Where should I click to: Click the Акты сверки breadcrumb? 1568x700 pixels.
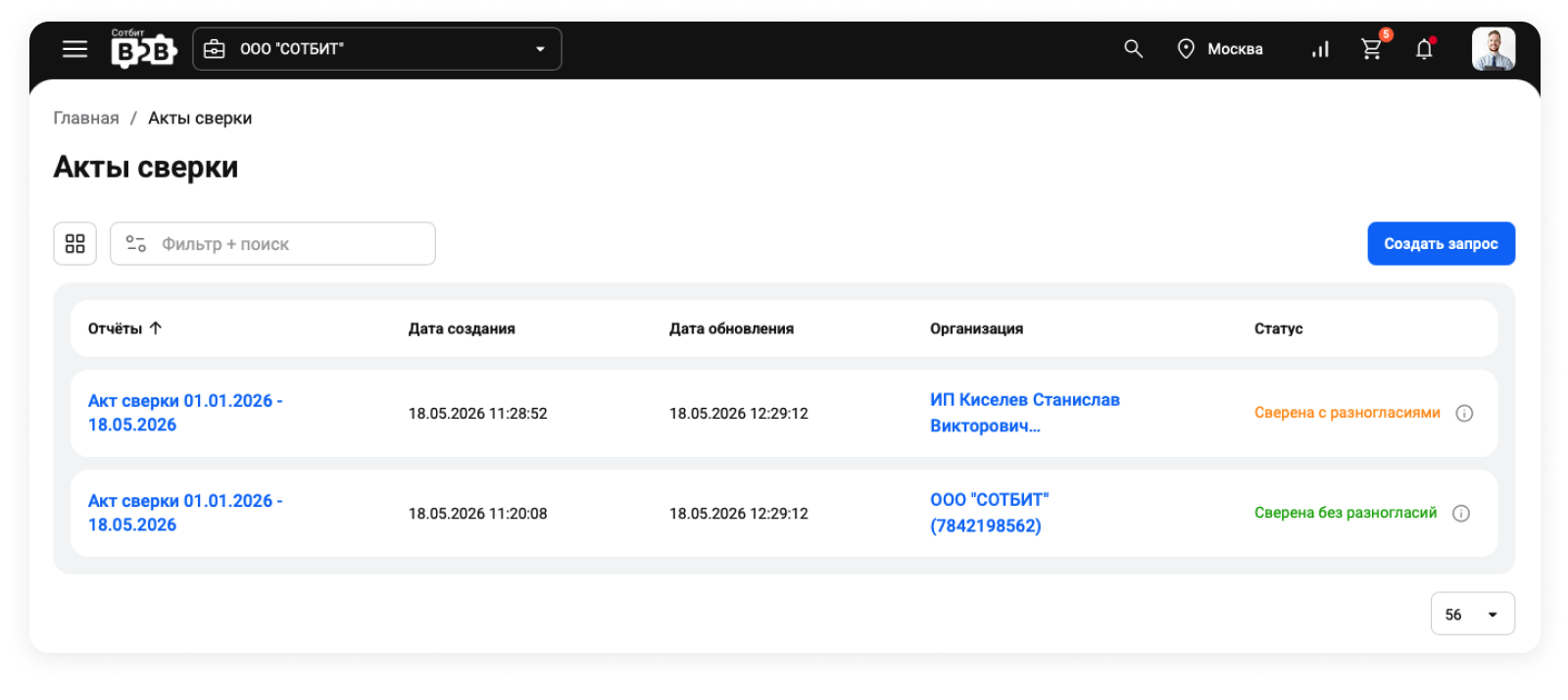(x=200, y=118)
